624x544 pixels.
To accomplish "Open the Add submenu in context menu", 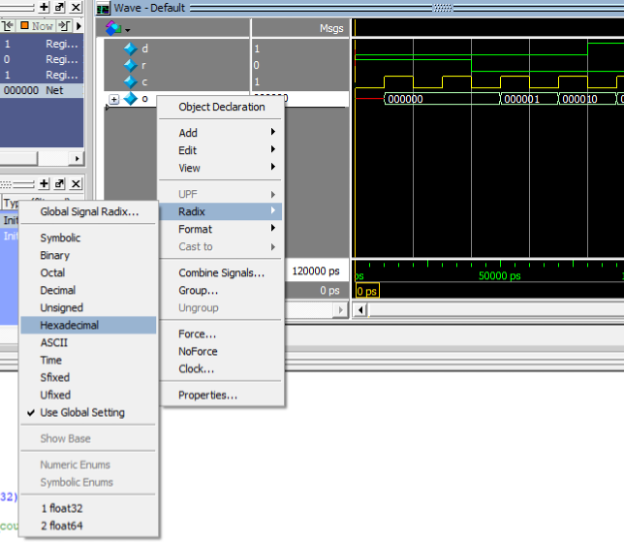I will (x=188, y=133).
